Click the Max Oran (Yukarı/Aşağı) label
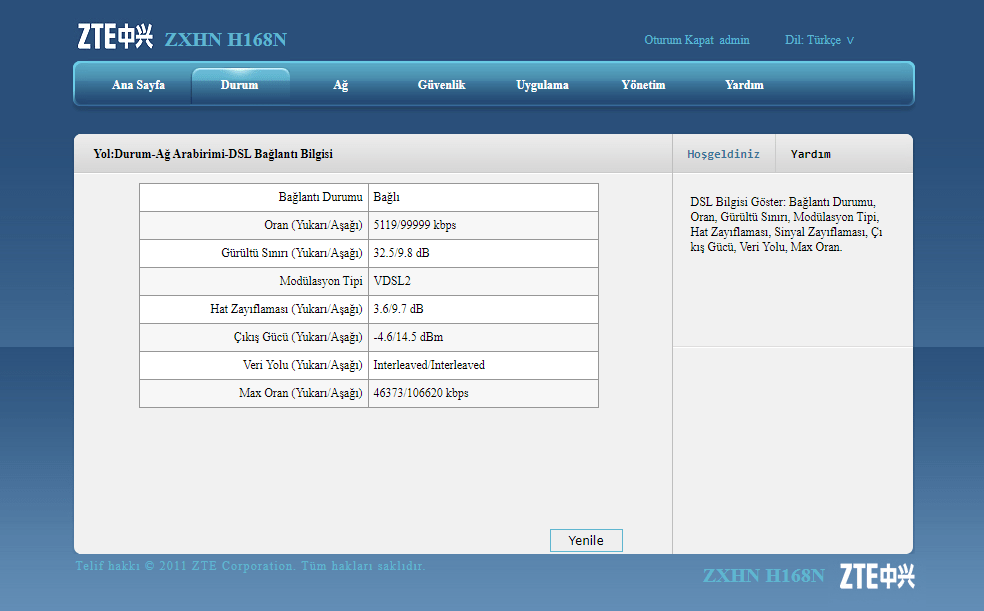Screen dimensions: 984x611 click(301, 393)
